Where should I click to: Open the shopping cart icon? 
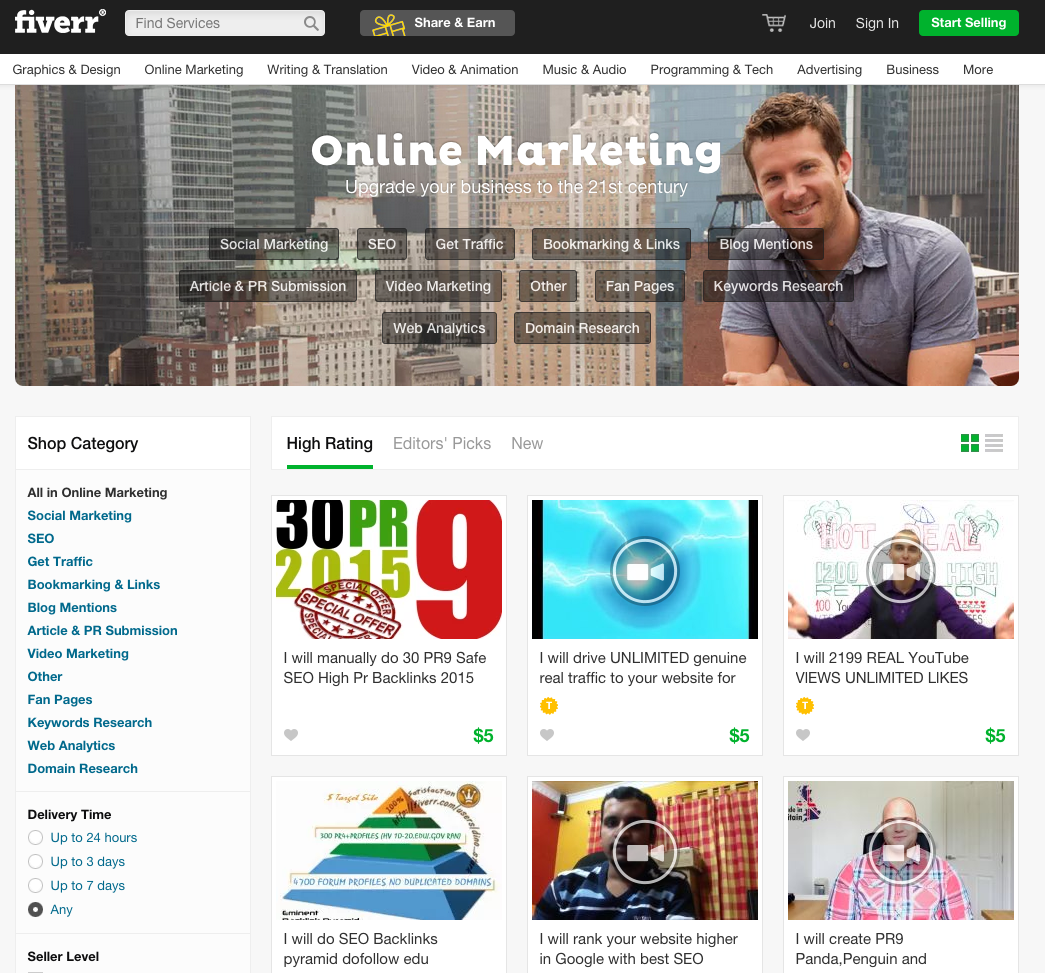[774, 23]
